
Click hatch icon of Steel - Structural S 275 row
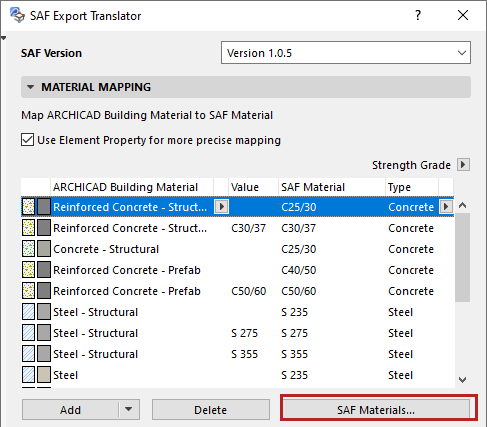tap(28, 333)
